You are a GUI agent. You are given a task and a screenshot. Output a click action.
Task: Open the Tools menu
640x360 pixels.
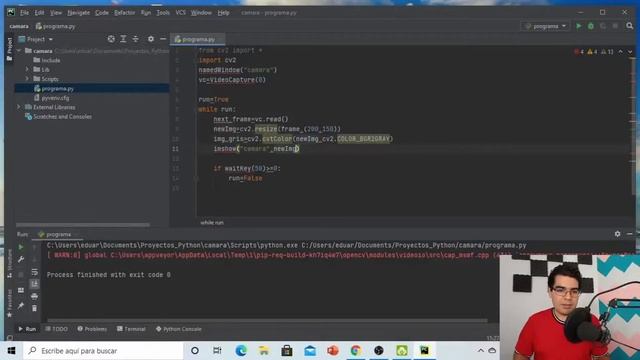tap(163, 13)
